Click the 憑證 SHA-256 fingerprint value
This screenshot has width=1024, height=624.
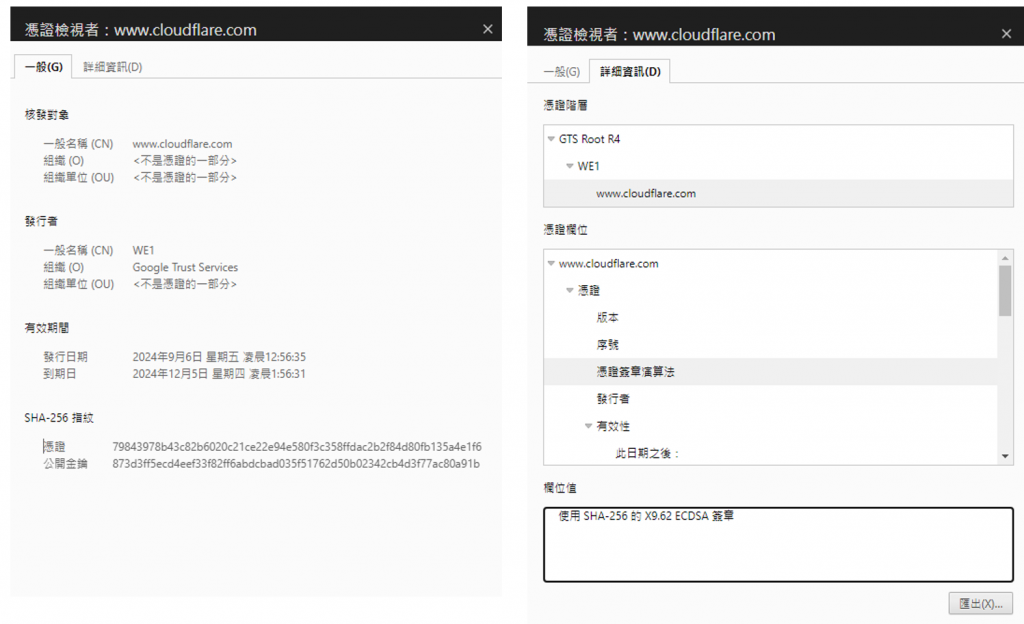coord(297,447)
